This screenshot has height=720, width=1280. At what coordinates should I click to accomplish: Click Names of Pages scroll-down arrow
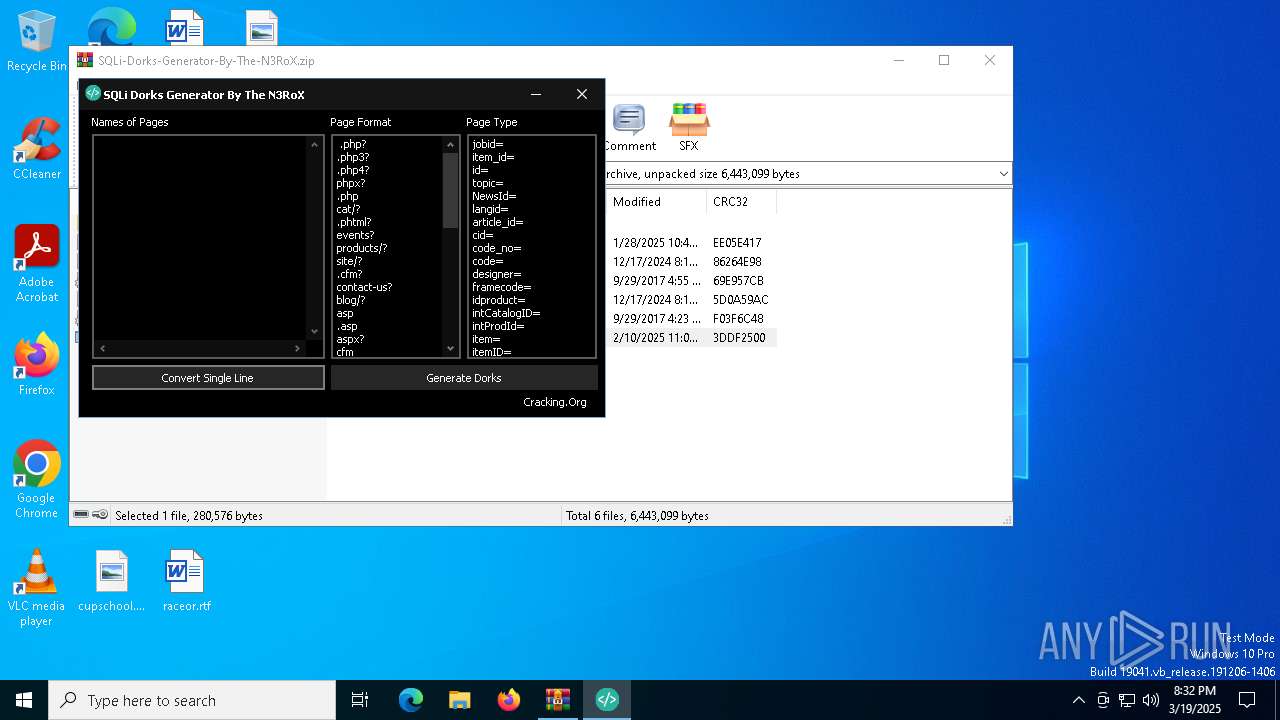[315, 331]
